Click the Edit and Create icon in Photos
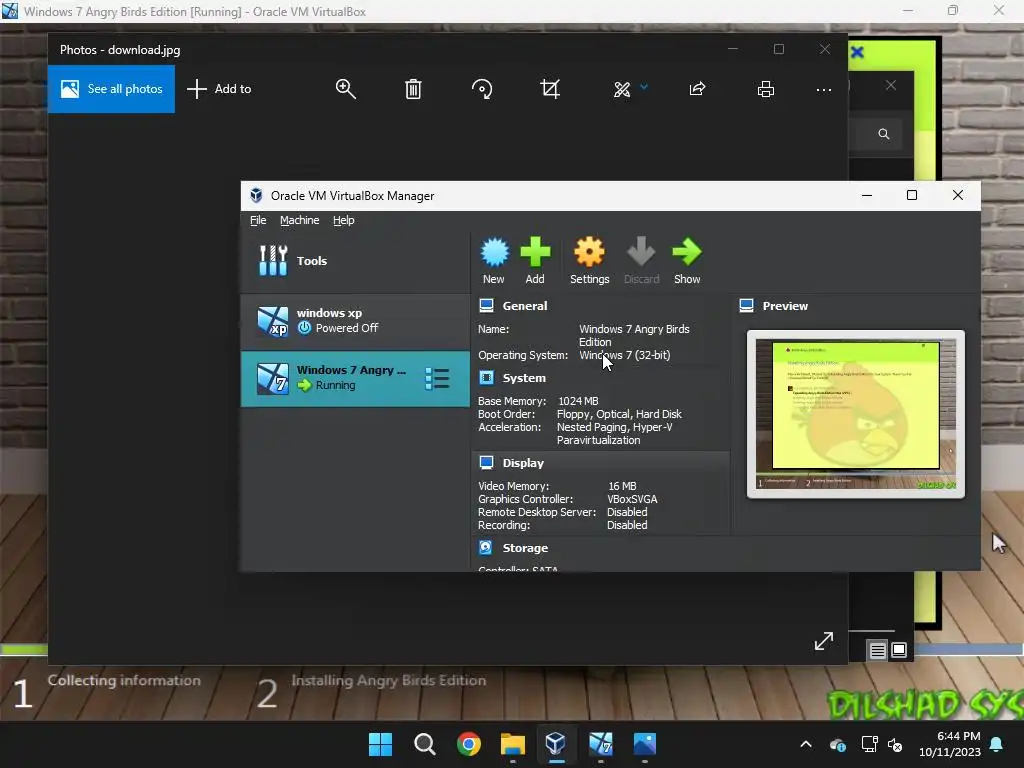 pyautogui.click(x=622, y=89)
